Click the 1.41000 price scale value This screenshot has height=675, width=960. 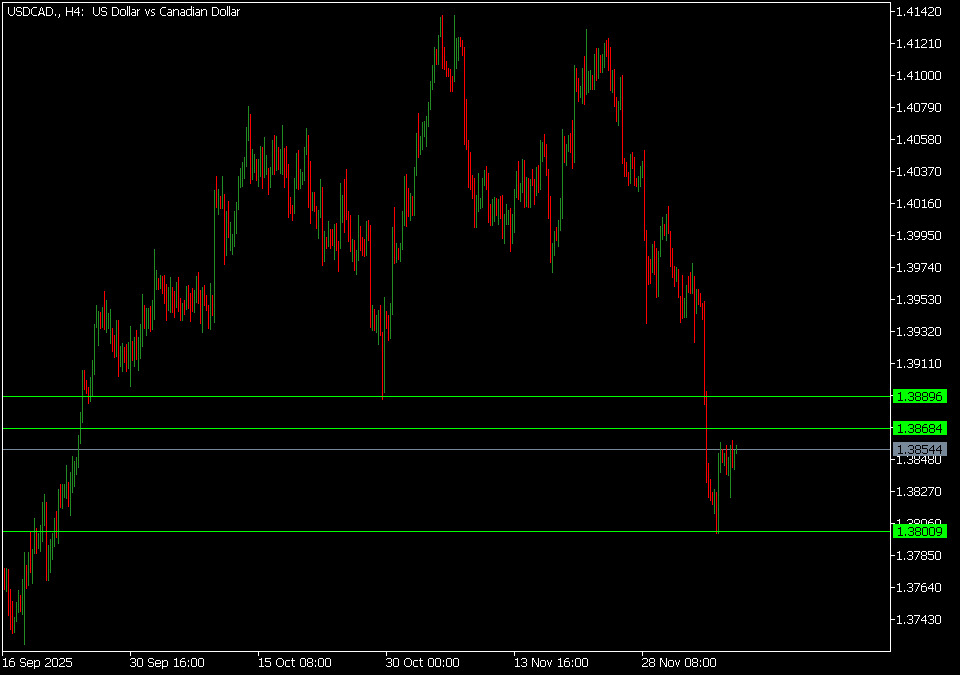click(x=919, y=76)
